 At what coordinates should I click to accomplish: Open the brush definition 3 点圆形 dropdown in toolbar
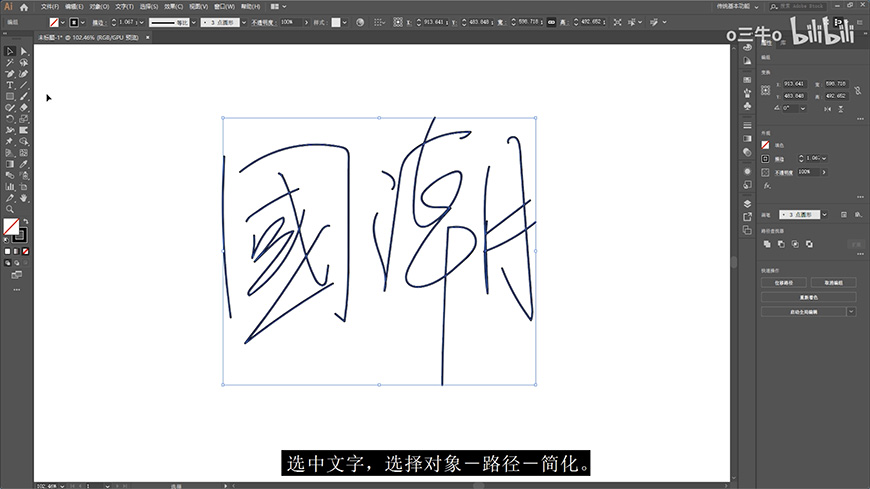pyautogui.click(x=238, y=21)
